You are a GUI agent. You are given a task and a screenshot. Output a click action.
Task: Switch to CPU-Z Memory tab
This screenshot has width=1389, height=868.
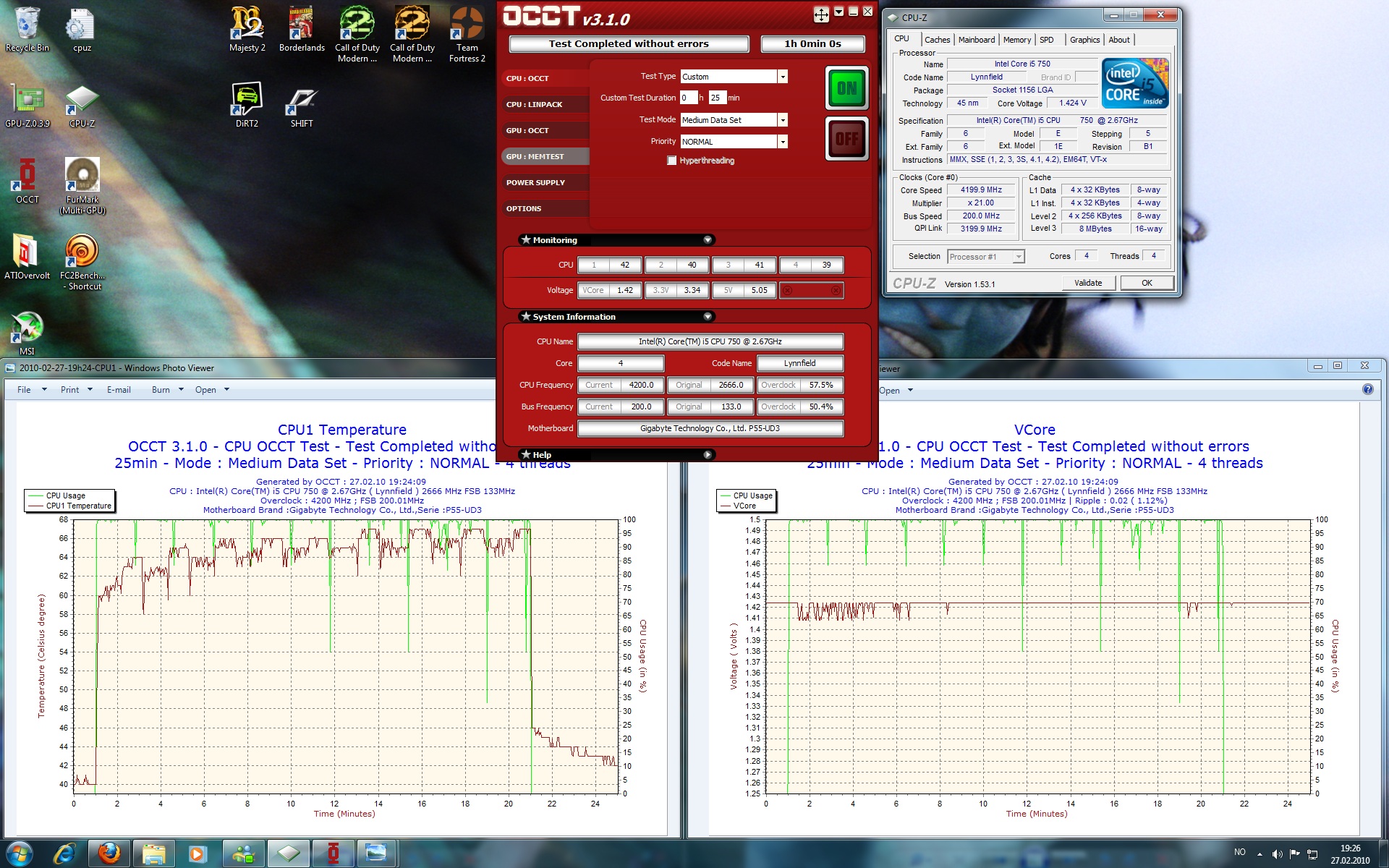tap(1016, 40)
